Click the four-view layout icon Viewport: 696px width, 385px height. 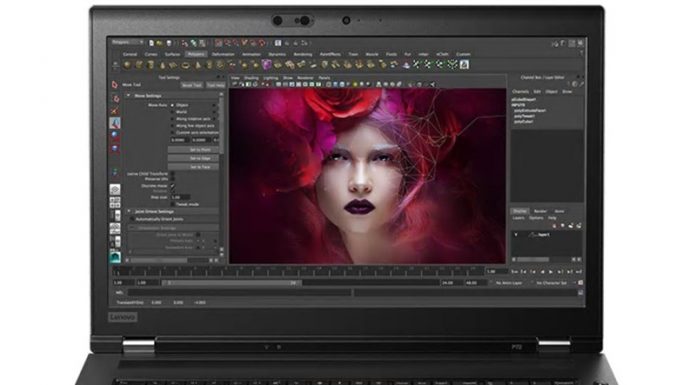tap(115, 202)
